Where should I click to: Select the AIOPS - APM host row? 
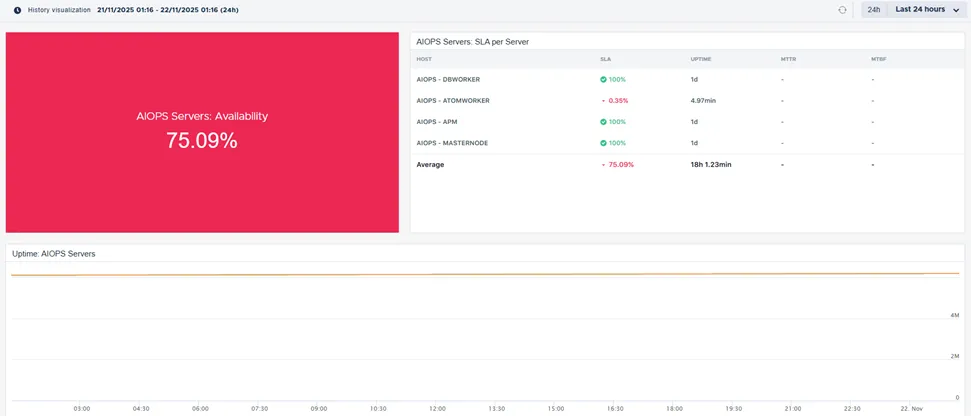pyautogui.click(x=687, y=122)
